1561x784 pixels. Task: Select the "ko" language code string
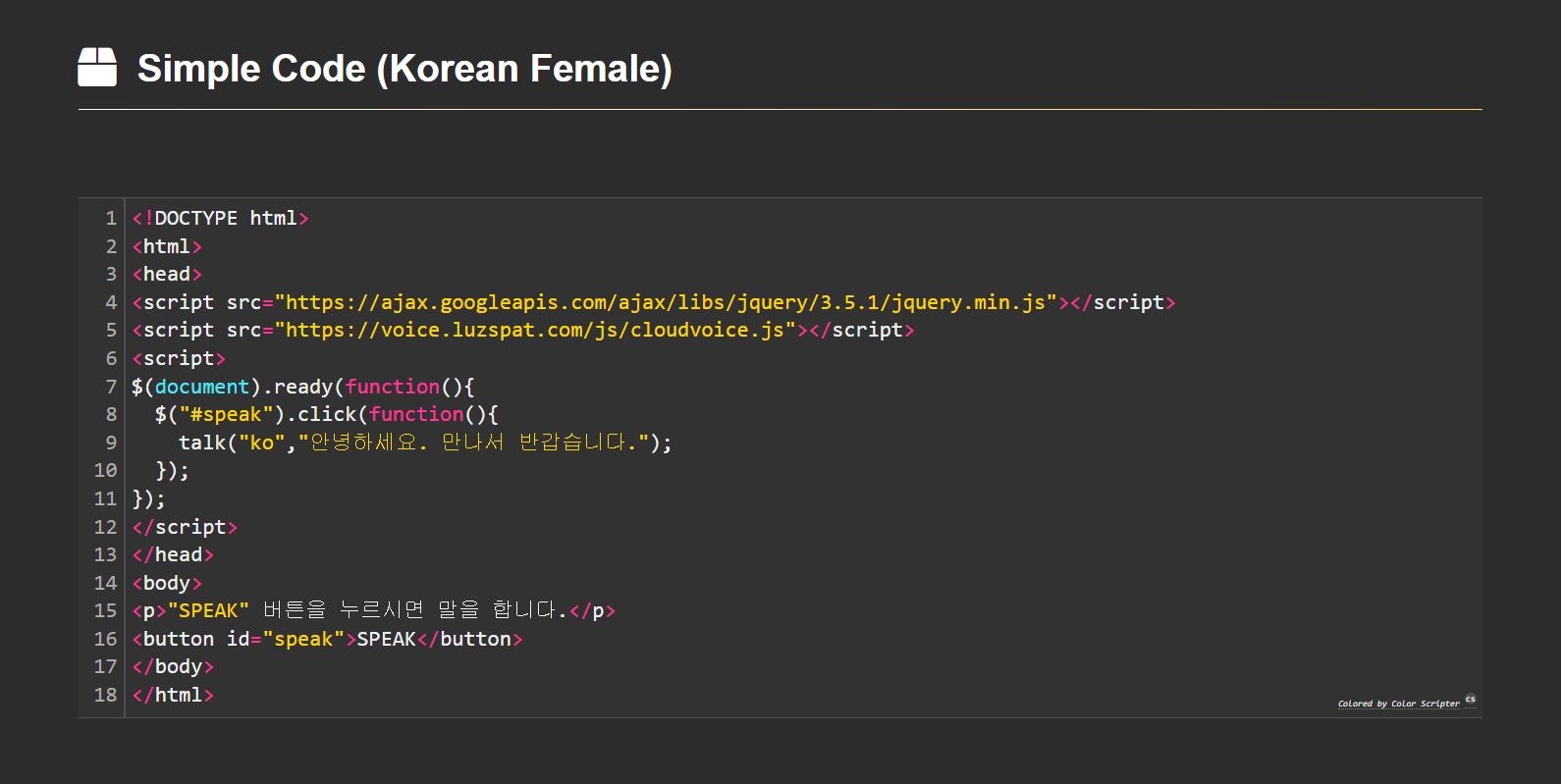(x=262, y=443)
